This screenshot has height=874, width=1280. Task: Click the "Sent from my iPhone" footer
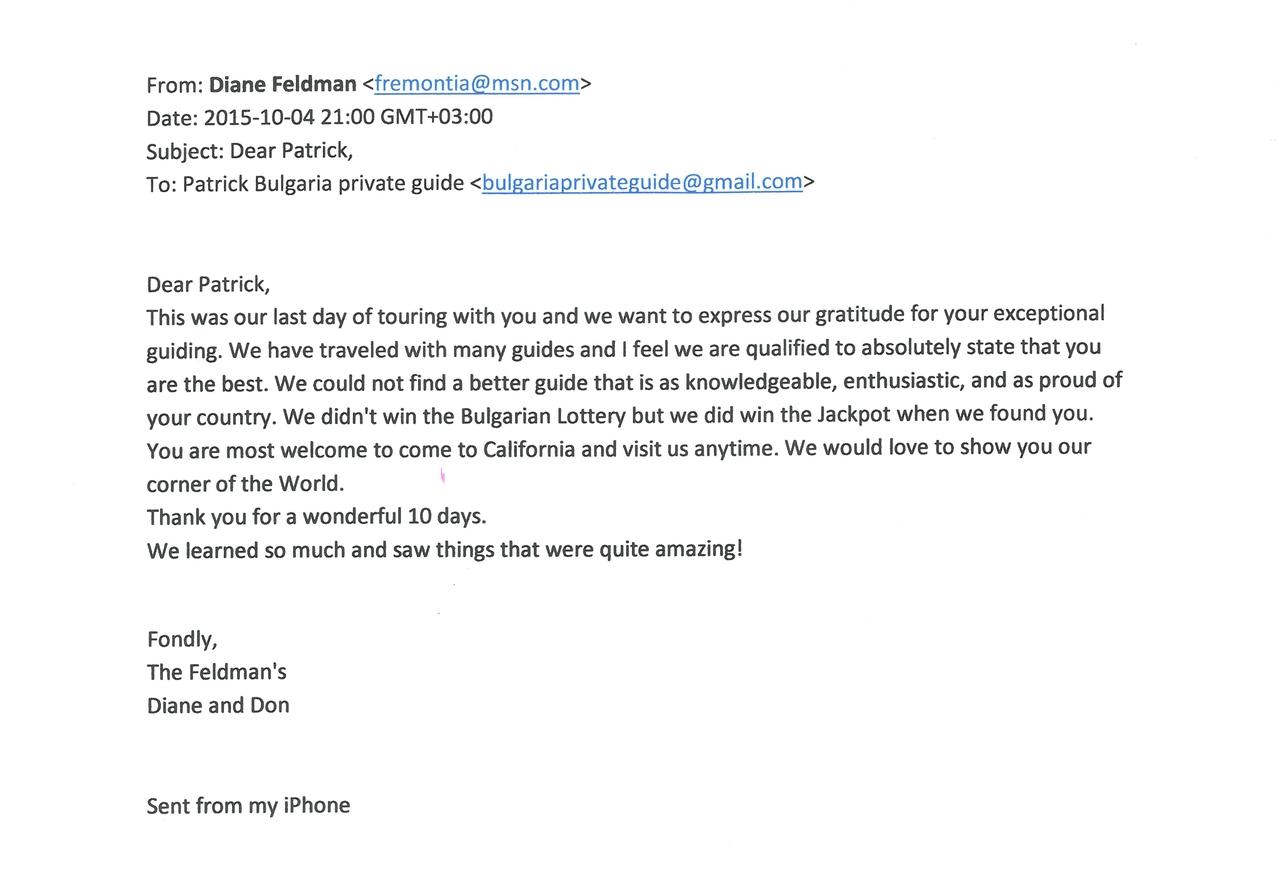(248, 806)
